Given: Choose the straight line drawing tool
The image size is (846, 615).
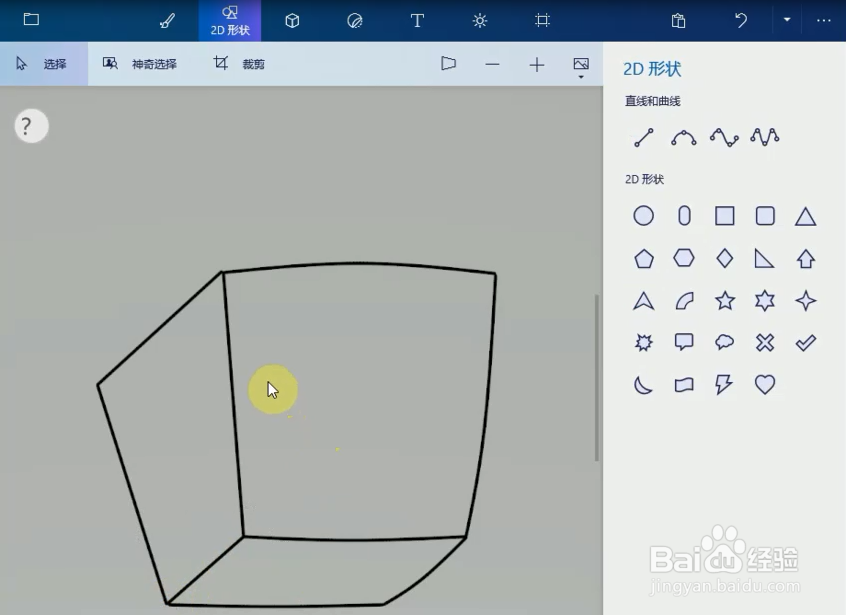Looking at the screenshot, I should 643,137.
